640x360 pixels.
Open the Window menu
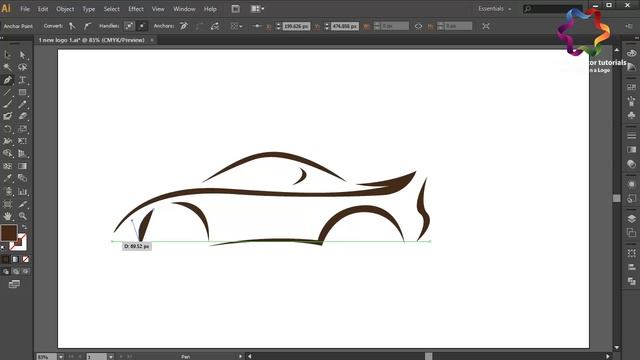tap(184, 9)
